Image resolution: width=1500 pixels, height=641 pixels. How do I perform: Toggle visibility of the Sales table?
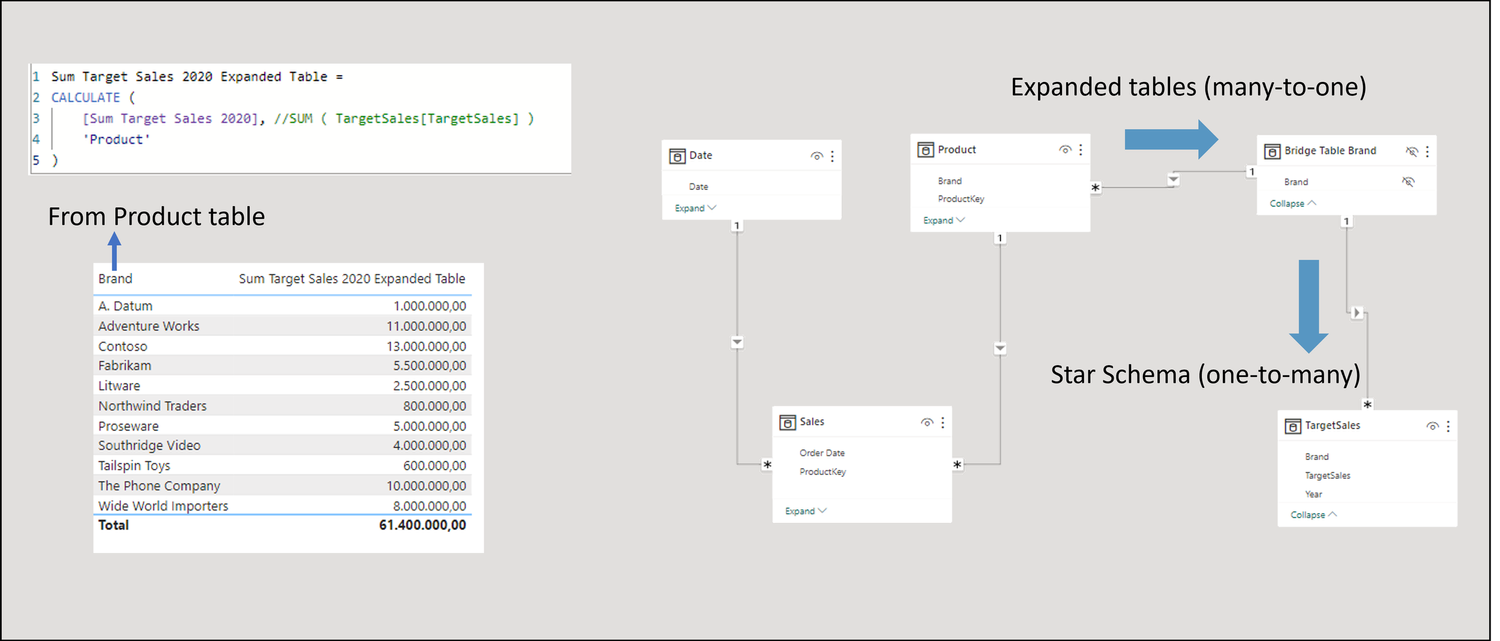click(927, 423)
